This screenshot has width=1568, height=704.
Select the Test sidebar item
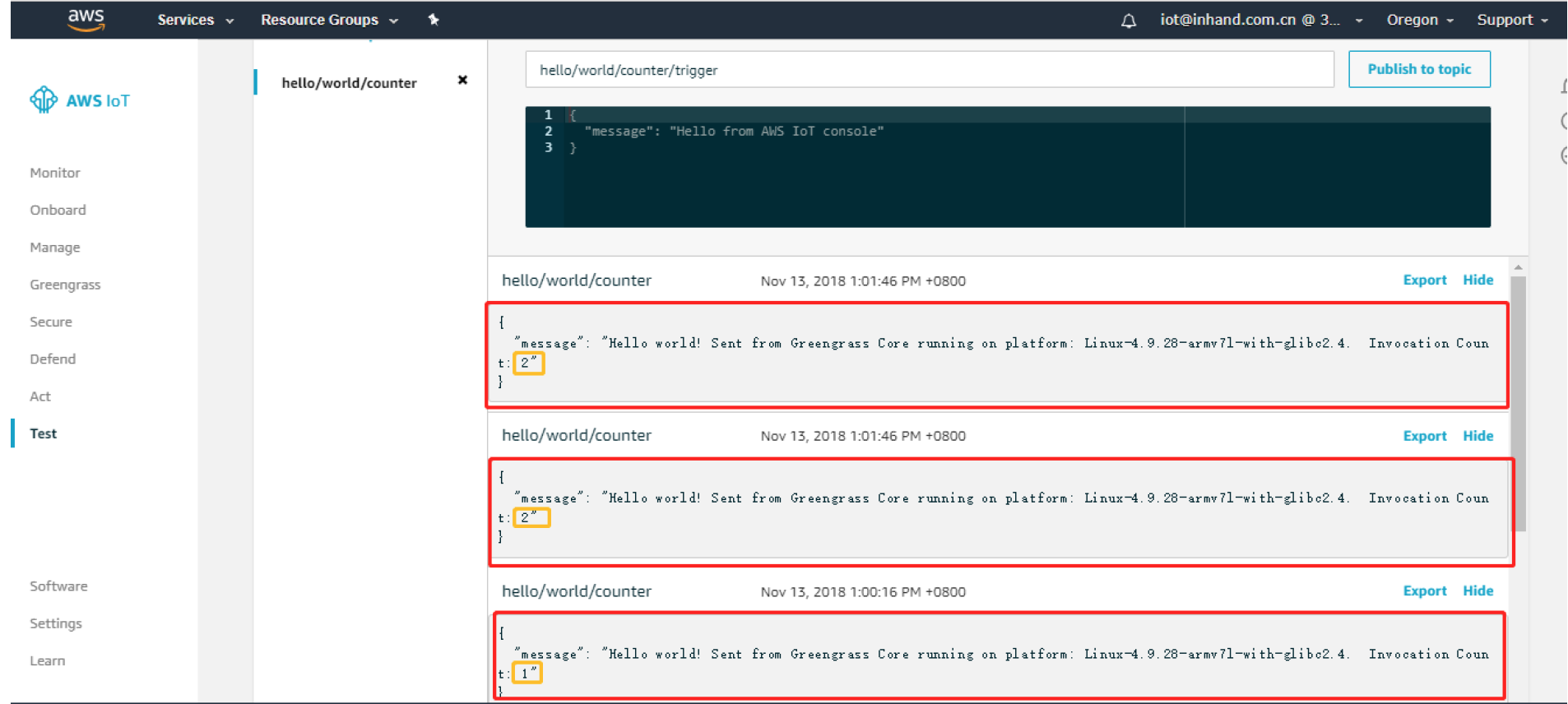44,433
